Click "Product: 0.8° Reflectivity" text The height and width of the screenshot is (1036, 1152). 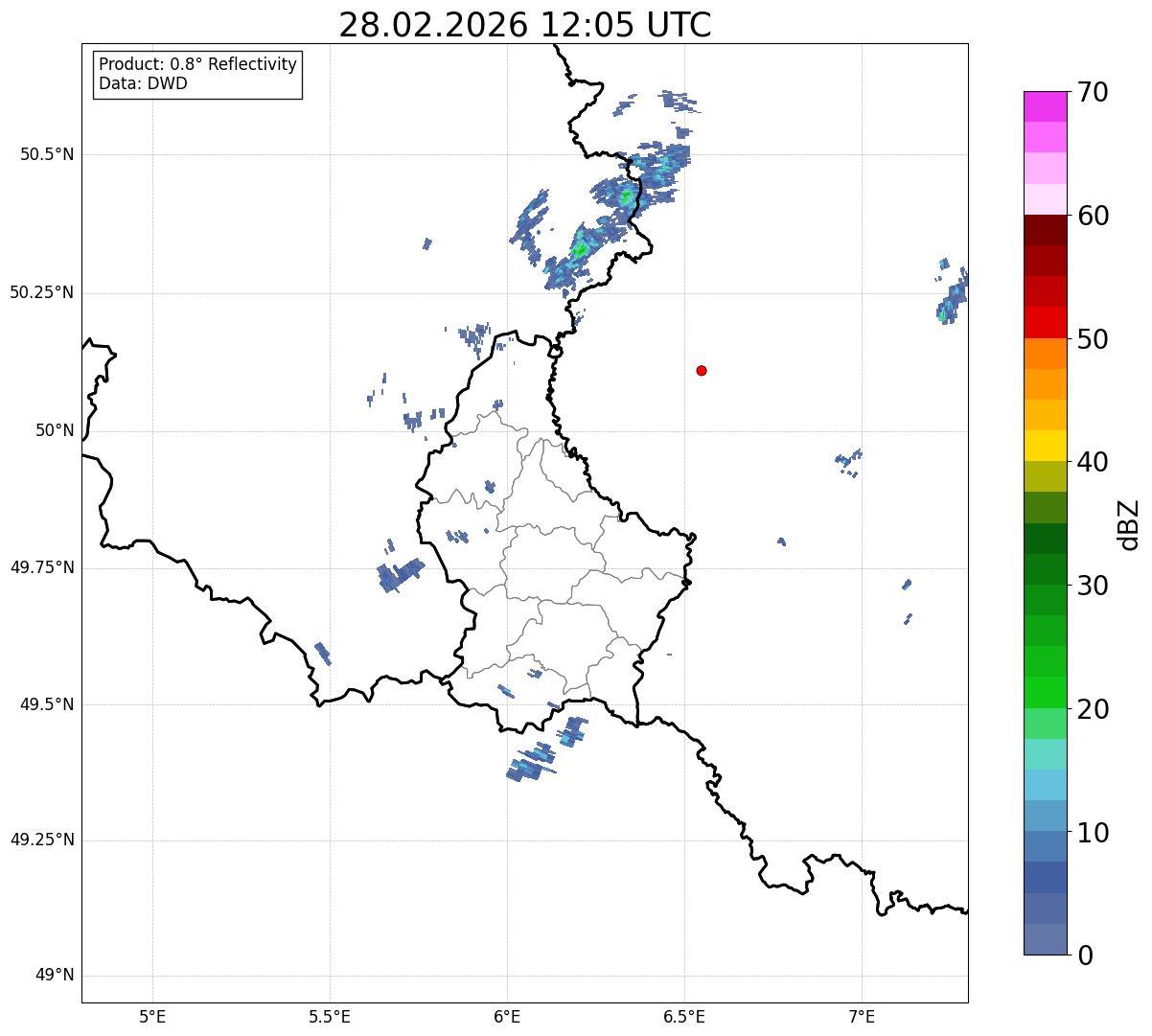(x=198, y=64)
